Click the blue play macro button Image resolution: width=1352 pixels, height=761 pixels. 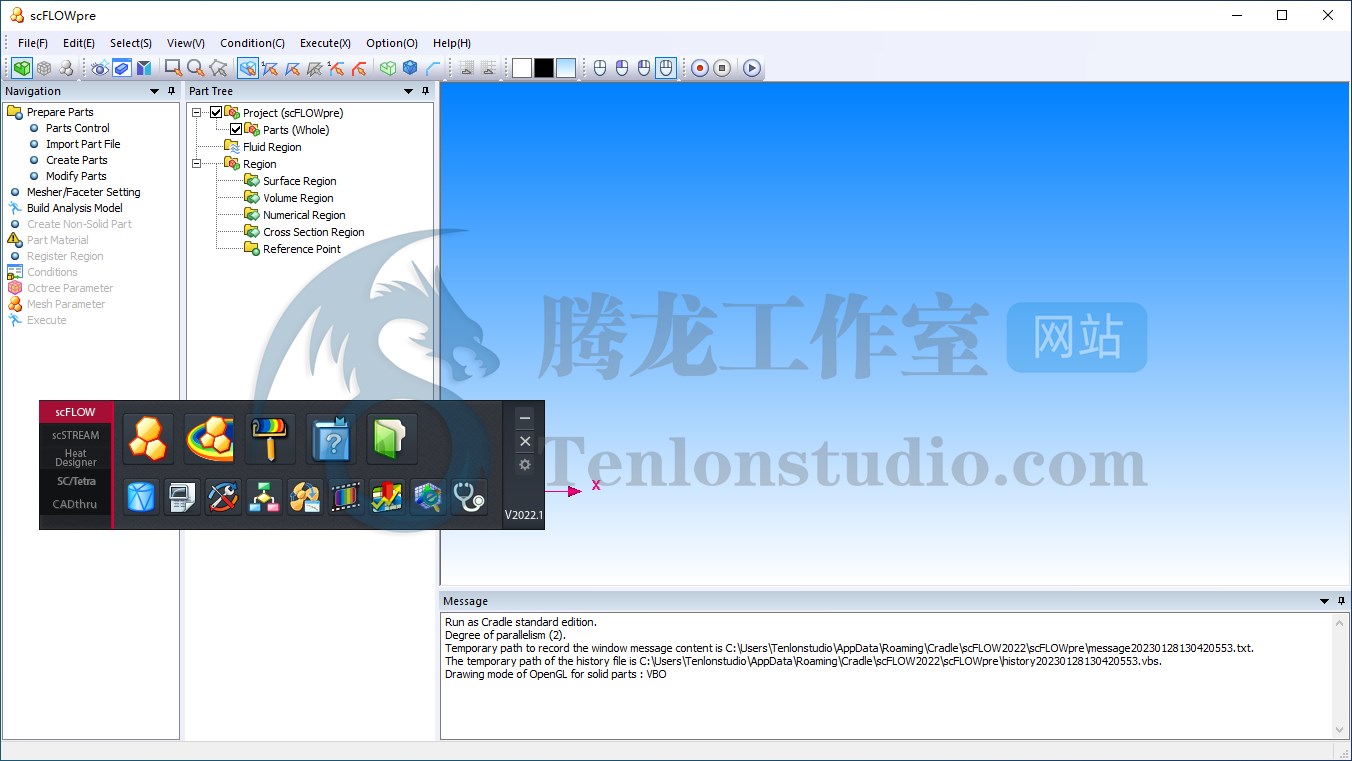pos(752,68)
